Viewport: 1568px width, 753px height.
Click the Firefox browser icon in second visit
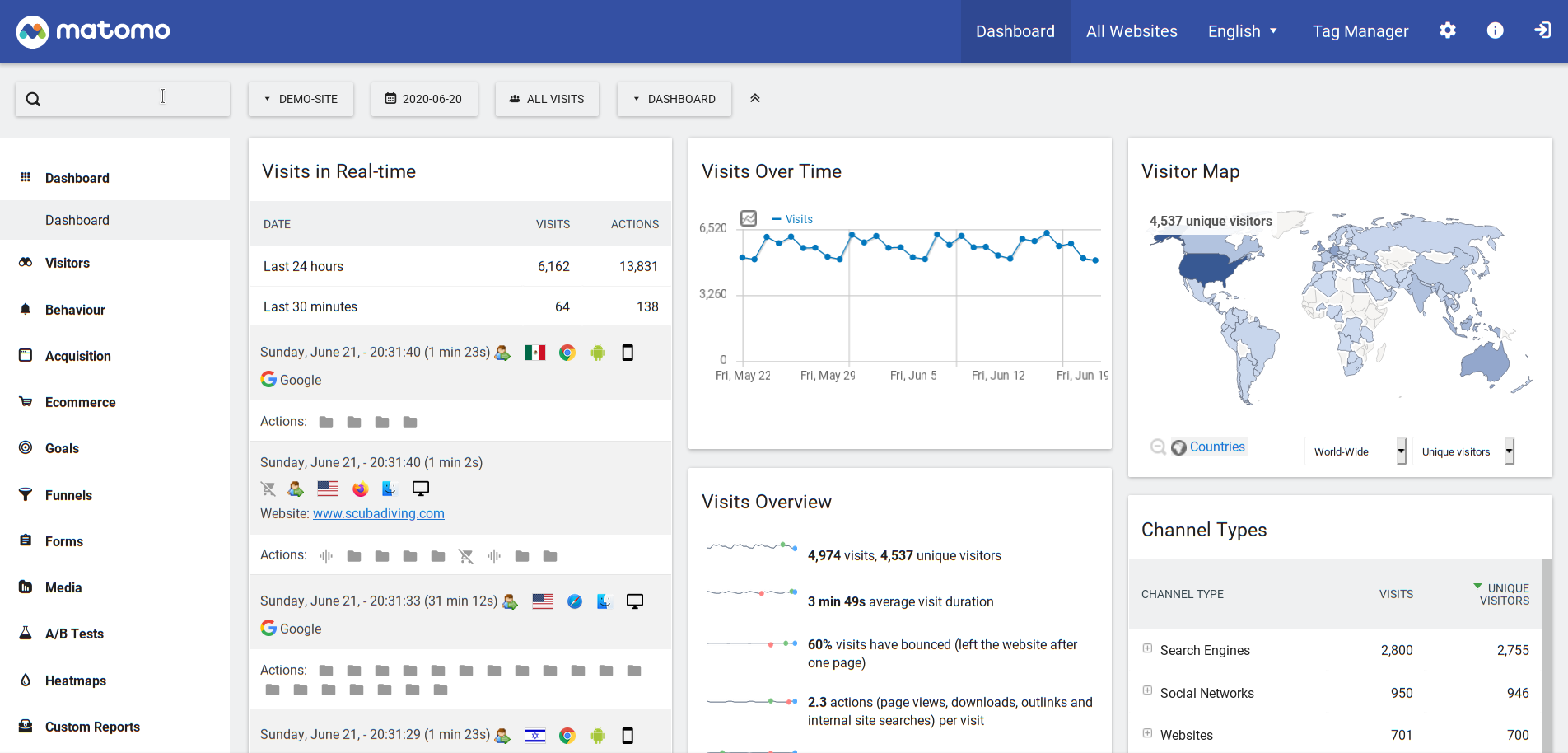tap(360, 489)
